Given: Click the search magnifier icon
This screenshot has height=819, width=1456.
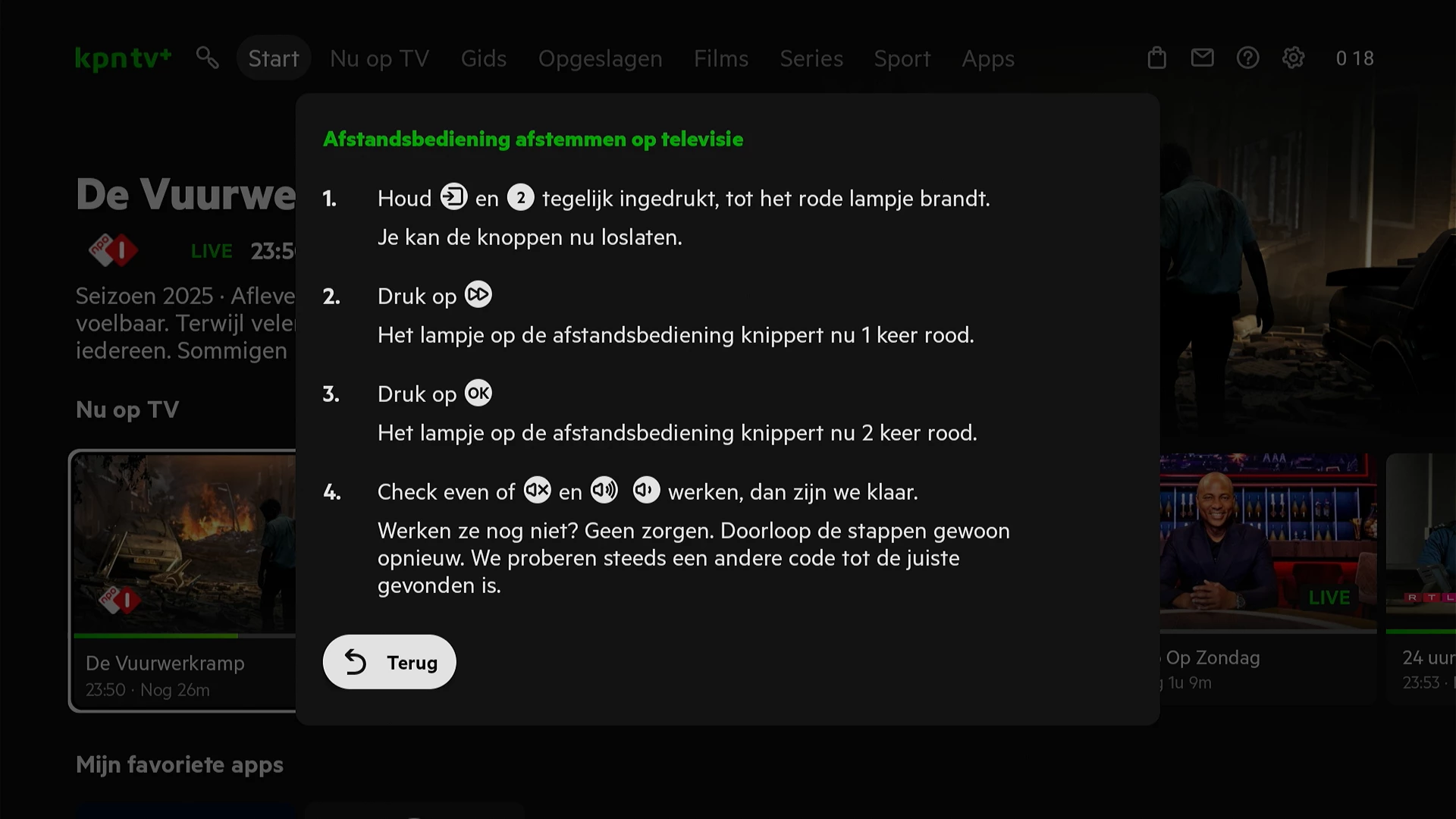Looking at the screenshot, I should click(x=207, y=58).
